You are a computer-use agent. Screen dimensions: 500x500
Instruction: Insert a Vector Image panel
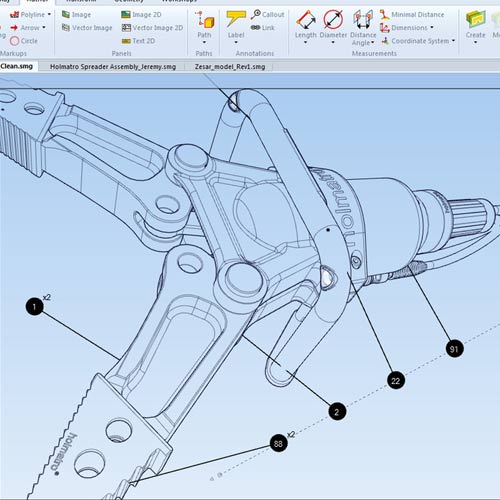pyautogui.click(x=87, y=28)
